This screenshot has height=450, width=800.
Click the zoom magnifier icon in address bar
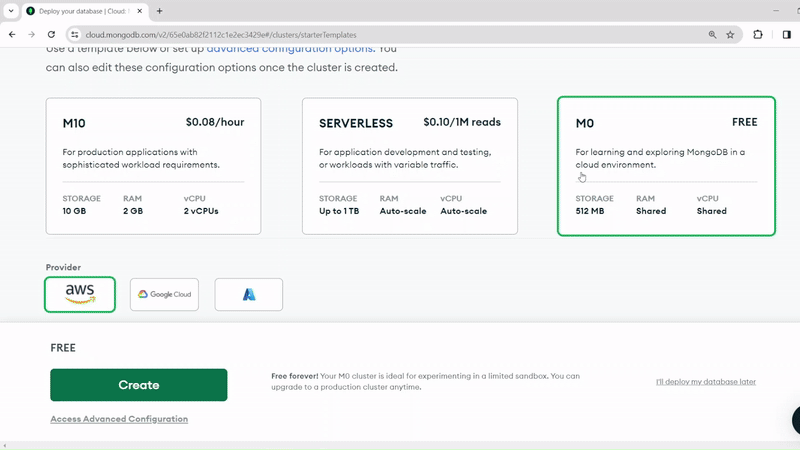pyautogui.click(x=712, y=34)
